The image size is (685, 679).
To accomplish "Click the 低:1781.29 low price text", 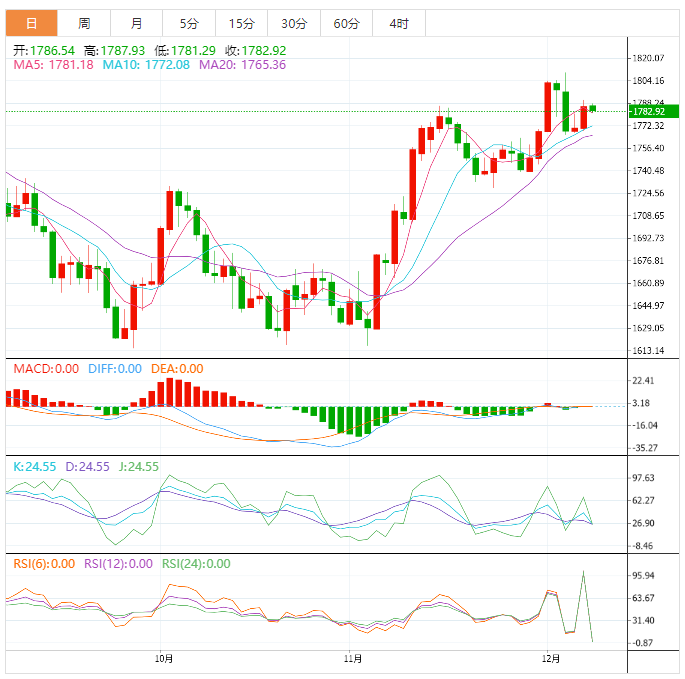I will click(185, 51).
